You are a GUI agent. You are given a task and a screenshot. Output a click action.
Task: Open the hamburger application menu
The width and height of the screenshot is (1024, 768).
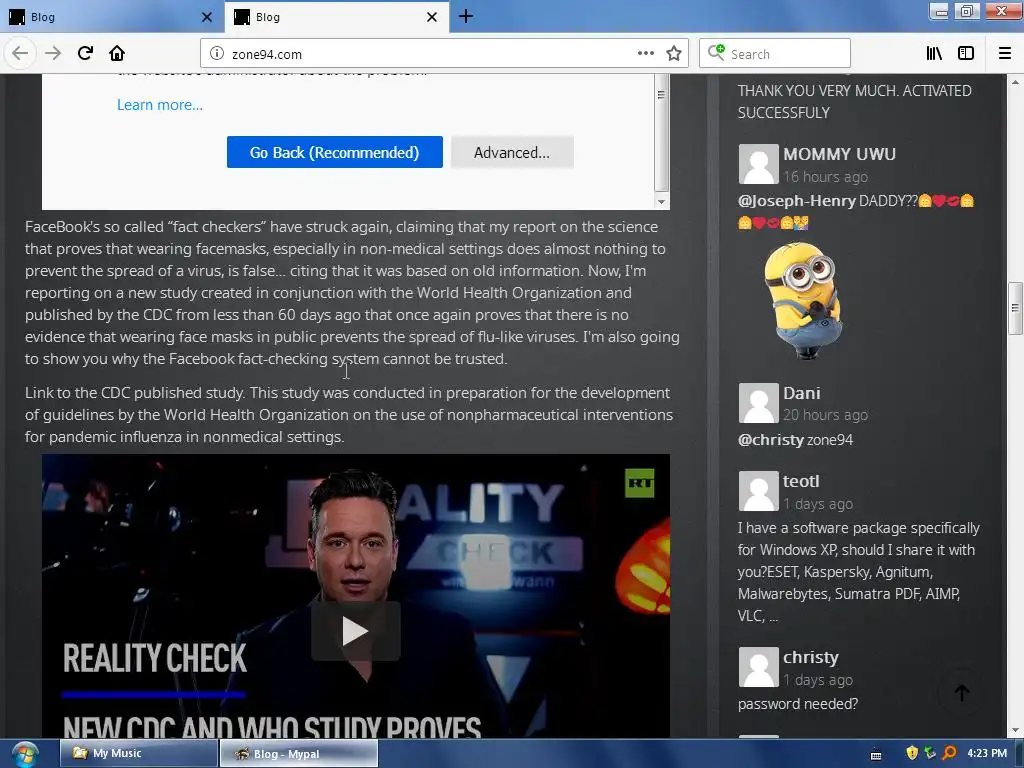1005,54
